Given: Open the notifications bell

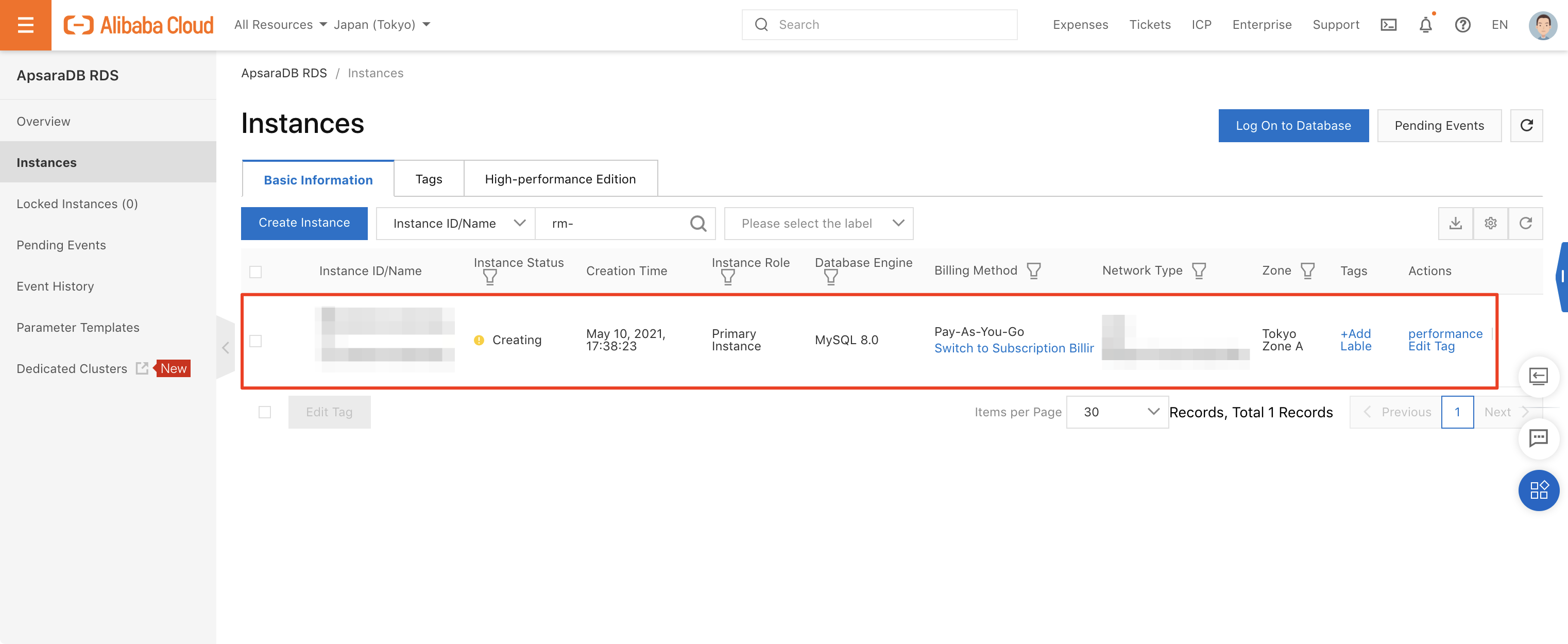Looking at the screenshot, I should pyautogui.click(x=1425, y=25).
